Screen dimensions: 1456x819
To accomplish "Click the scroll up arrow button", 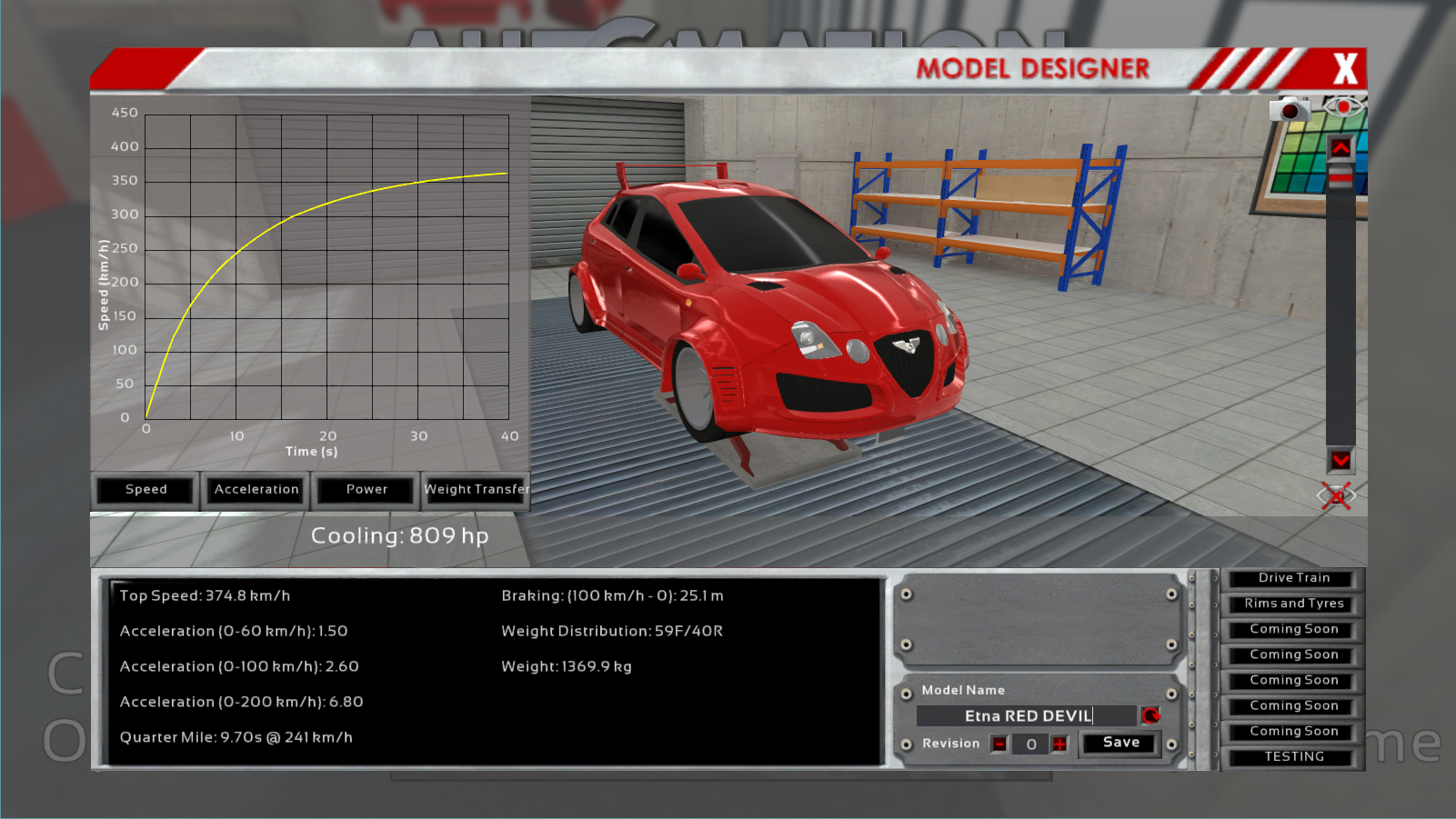I will coord(1341,148).
